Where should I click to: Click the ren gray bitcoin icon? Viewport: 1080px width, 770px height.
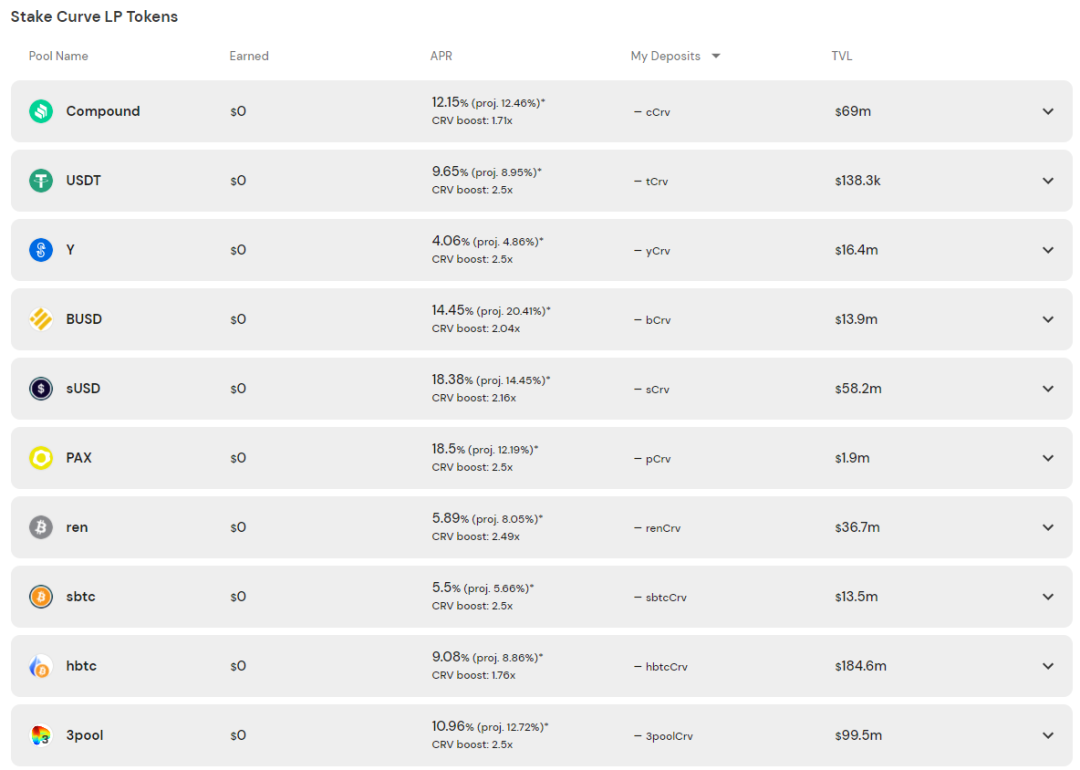tap(41, 527)
